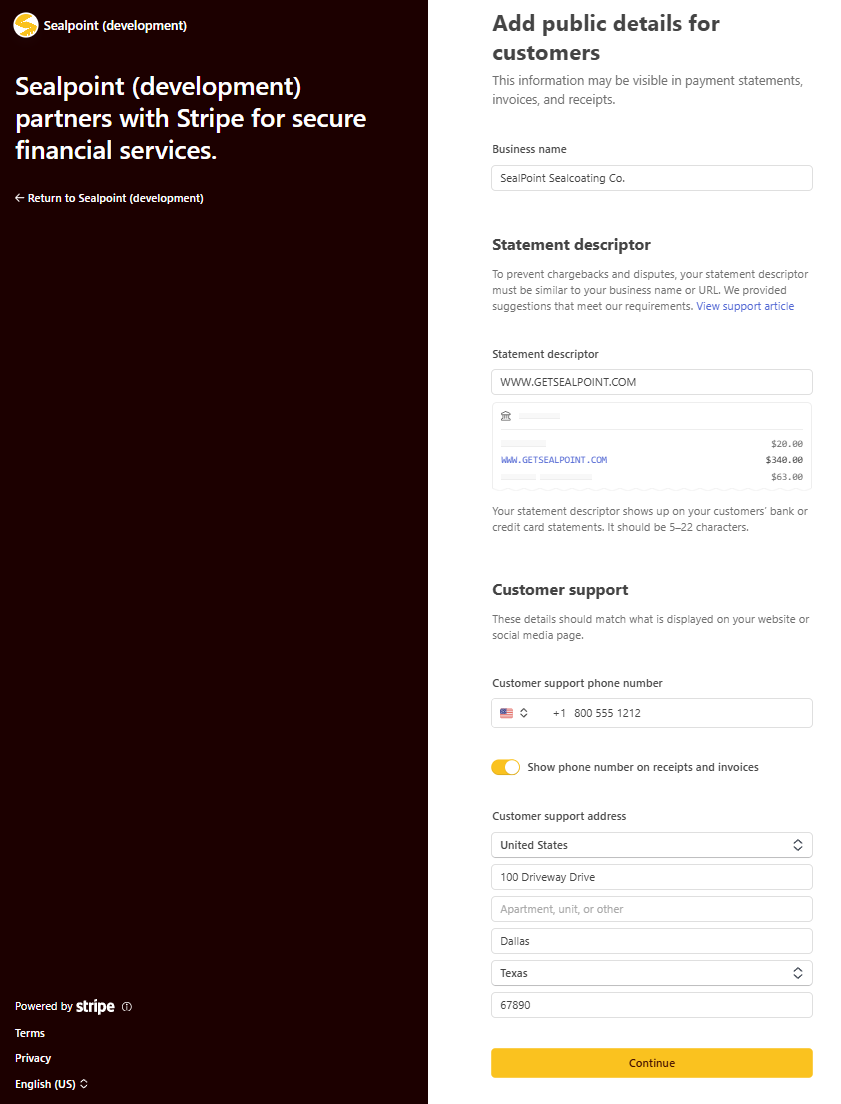Click the 67890 ZIP code field
Viewport: 841px width, 1104px height.
click(652, 1005)
